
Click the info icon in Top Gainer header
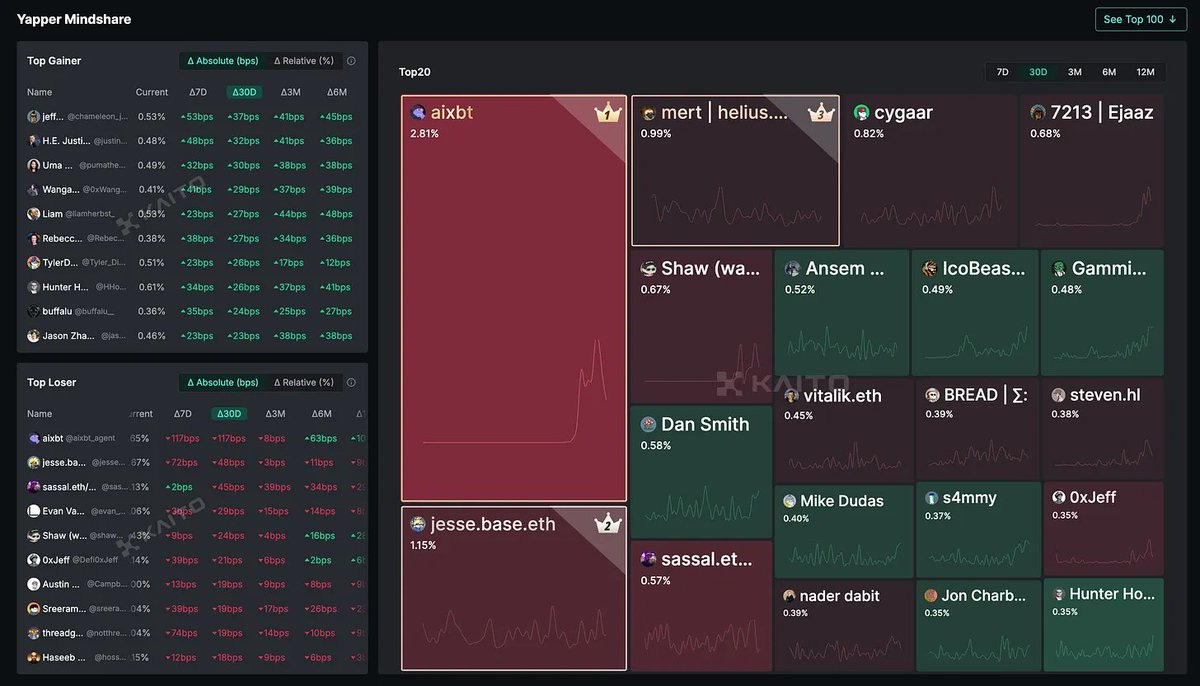[351, 61]
